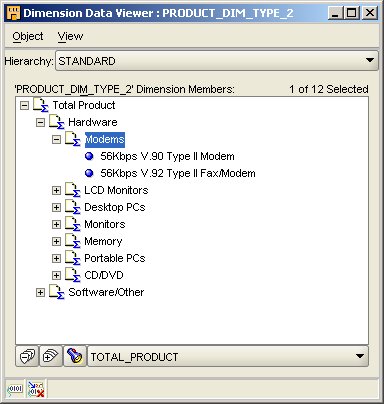Click the flashlight find icon
This screenshot has width=384, height=404.
click(x=75, y=356)
